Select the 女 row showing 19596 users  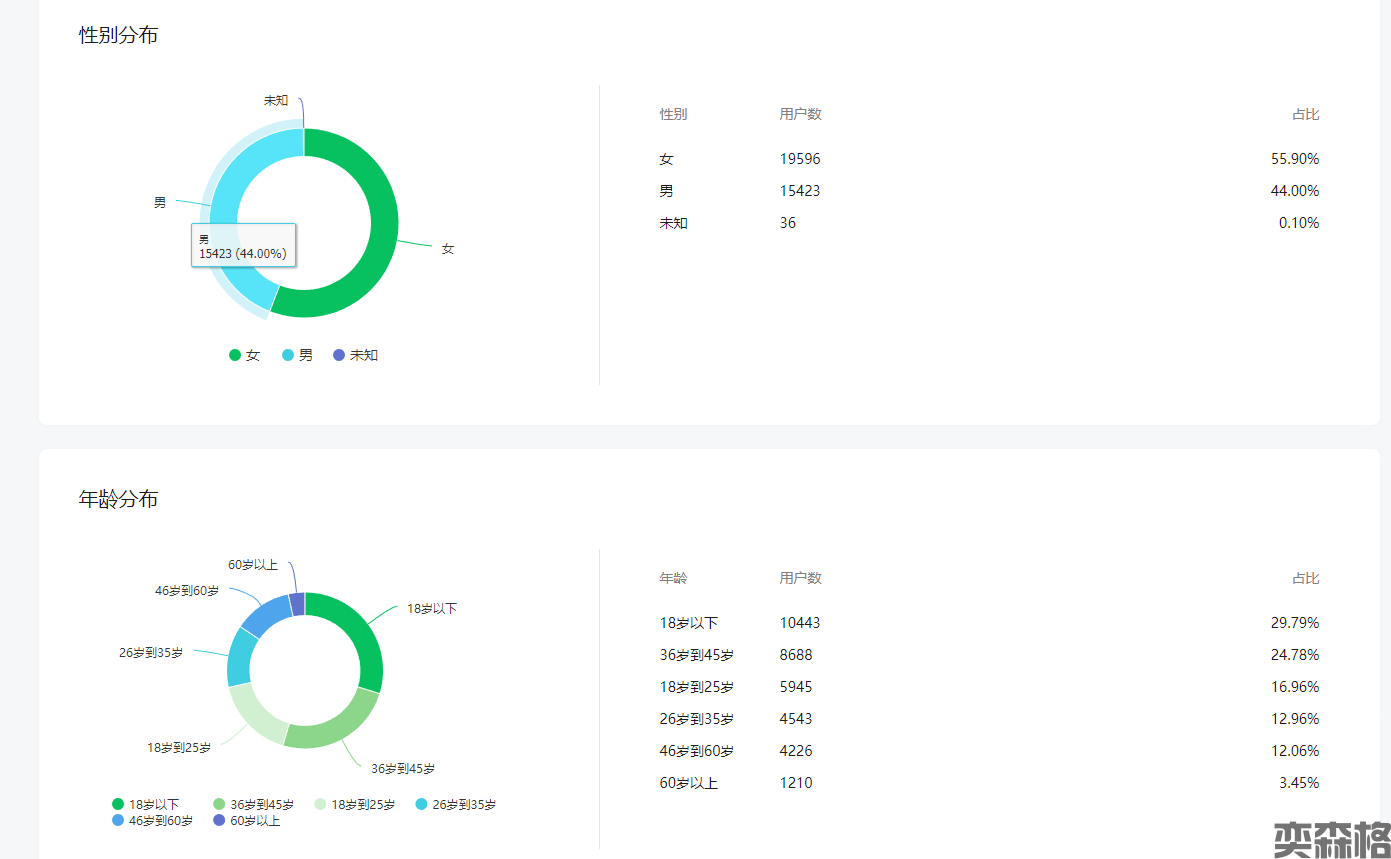pyautogui.click(x=989, y=159)
